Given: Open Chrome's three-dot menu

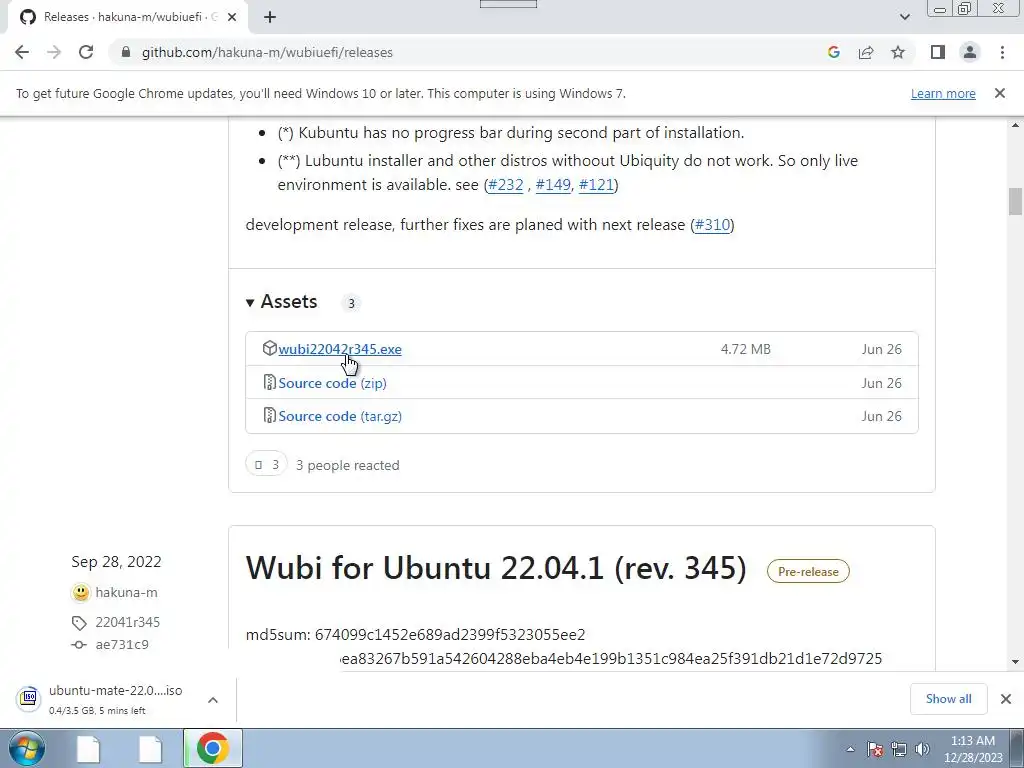Looking at the screenshot, I should click(x=1002, y=52).
